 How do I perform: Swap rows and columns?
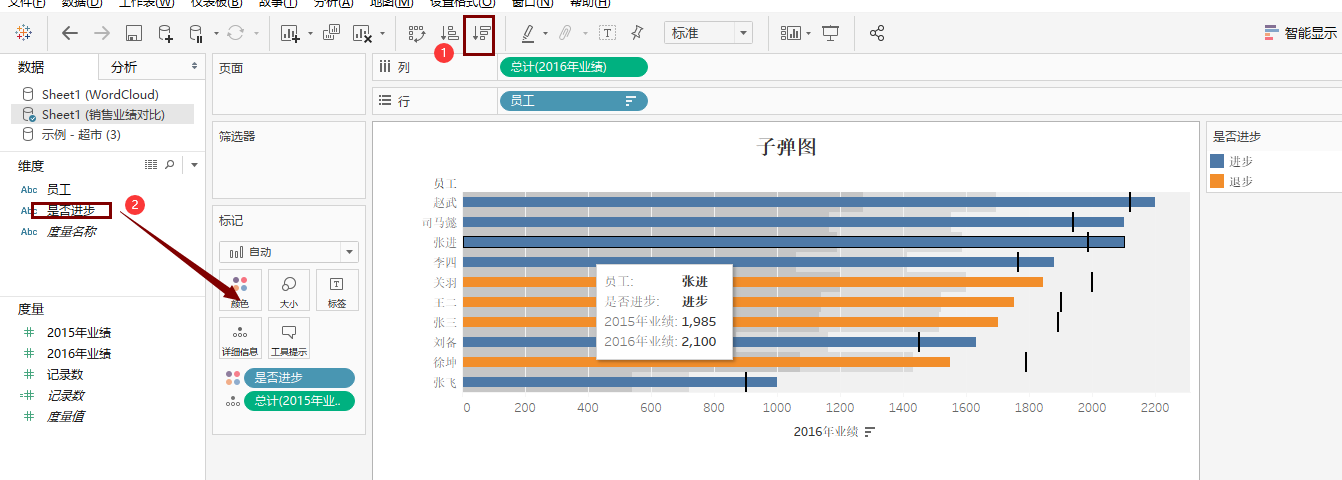(x=418, y=33)
